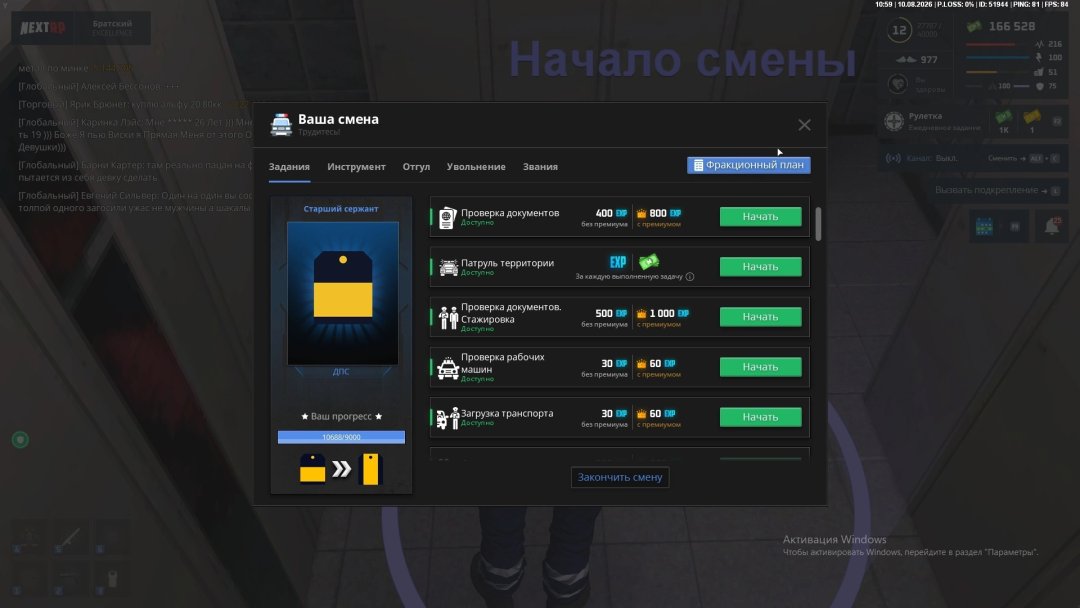Click the Рулетка wheel icon in HUD
Screen dimensions: 1080x608
(x=894, y=121)
